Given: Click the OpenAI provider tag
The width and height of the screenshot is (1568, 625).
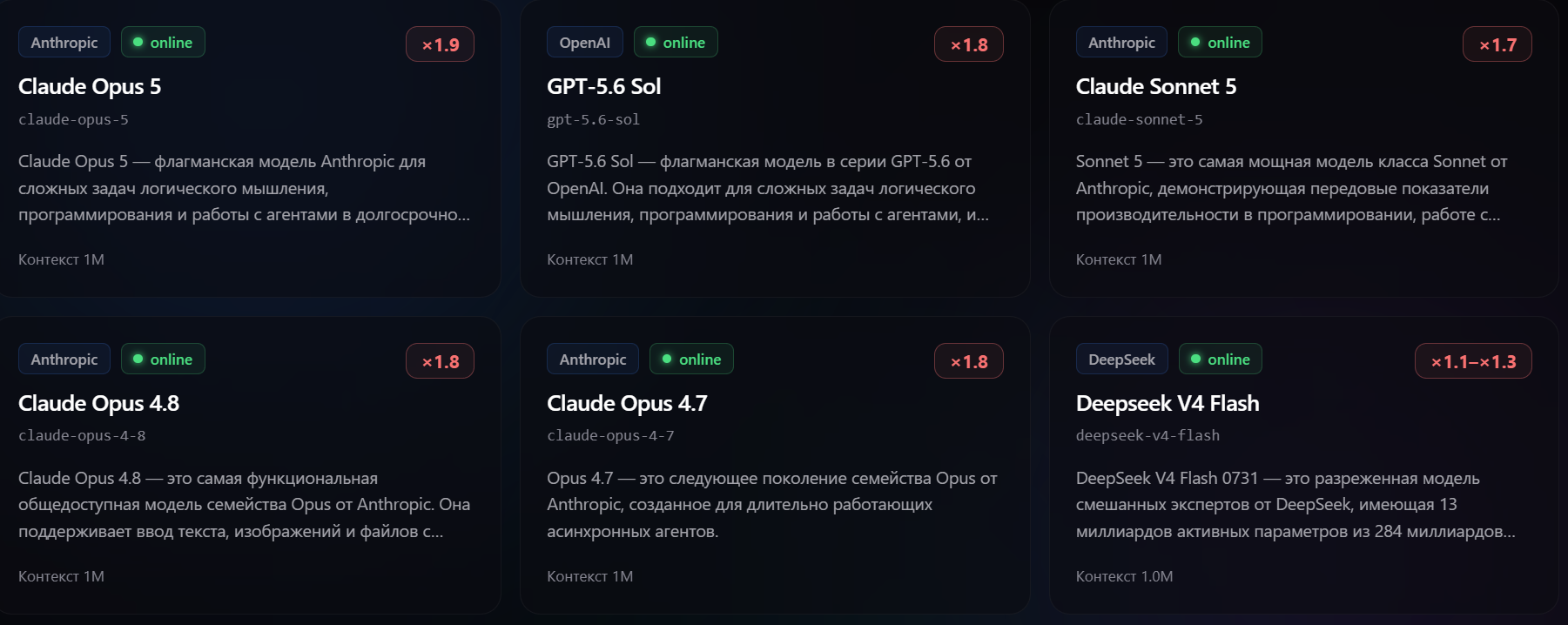Looking at the screenshot, I should pyautogui.click(x=584, y=42).
